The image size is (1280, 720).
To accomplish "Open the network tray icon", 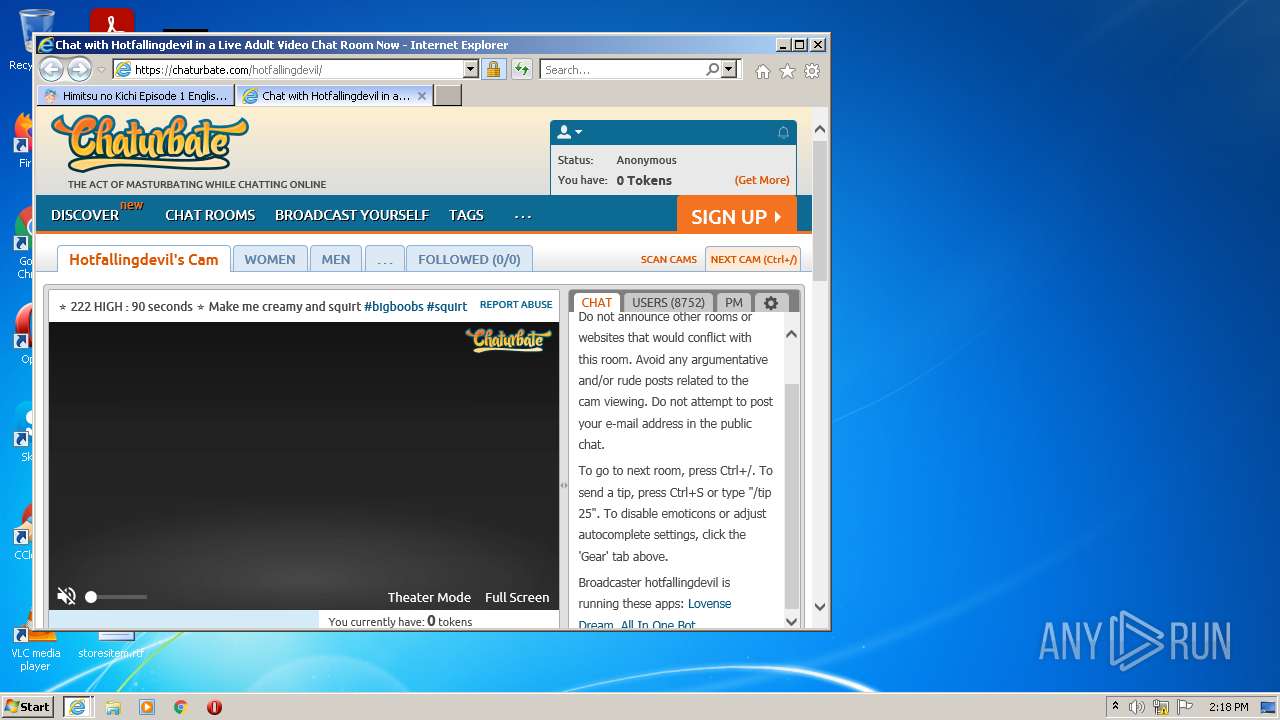I will coord(1160,706).
